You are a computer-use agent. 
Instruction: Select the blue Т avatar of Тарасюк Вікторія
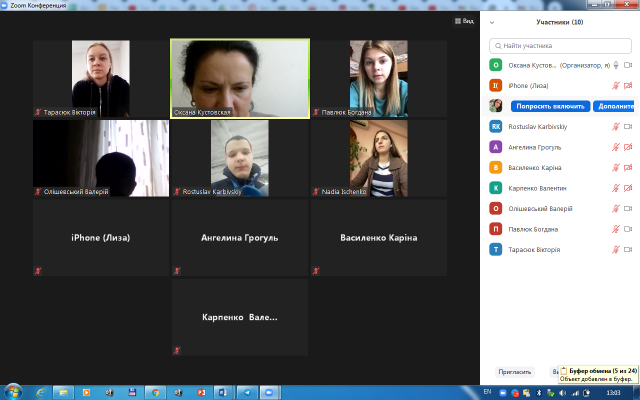pos(496,249)
